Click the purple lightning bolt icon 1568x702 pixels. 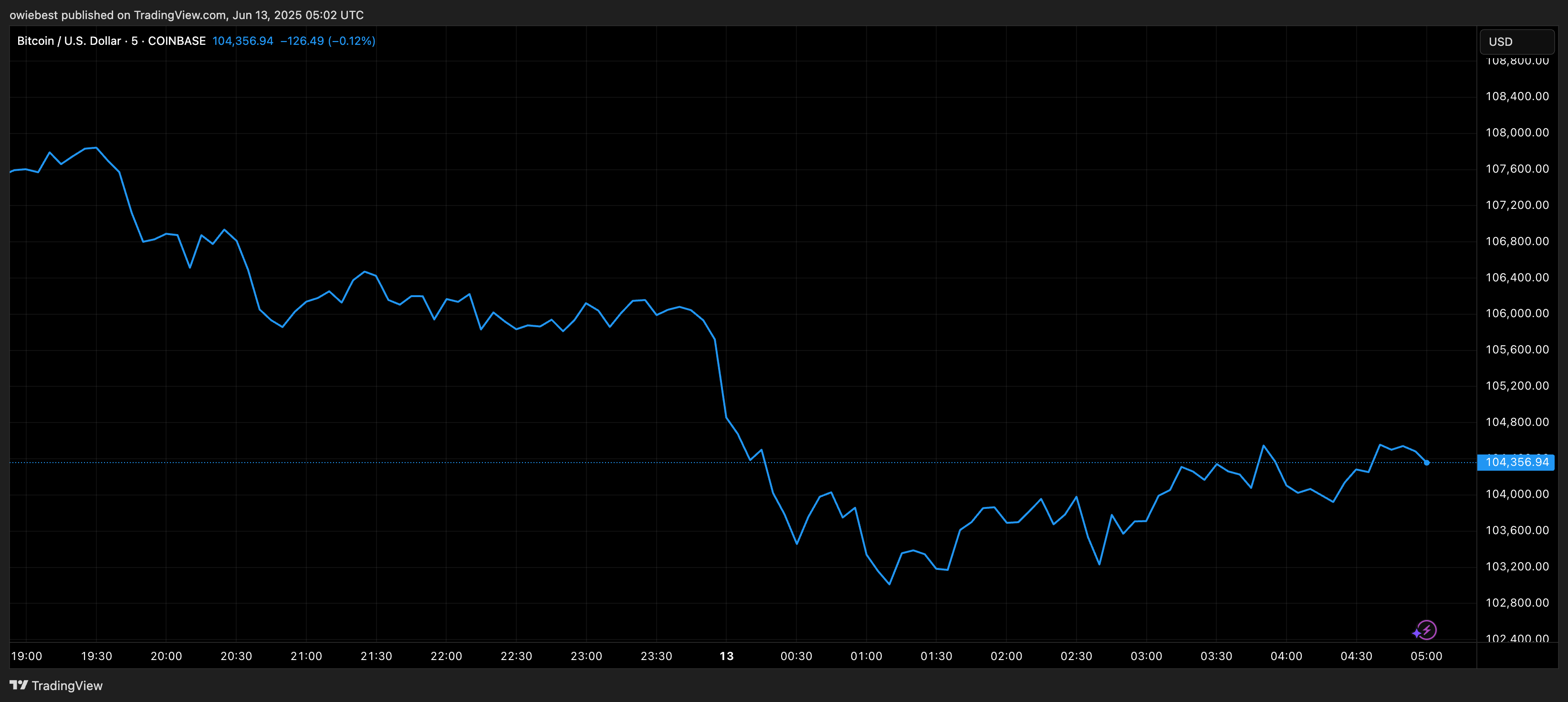(x=1426, y=630)
